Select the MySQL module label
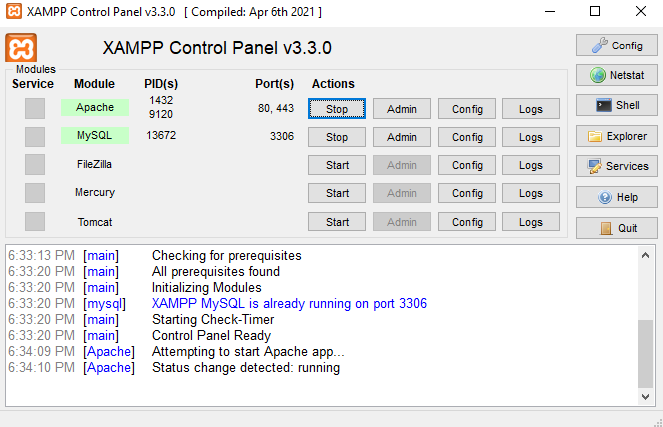 tap(95, 135)
